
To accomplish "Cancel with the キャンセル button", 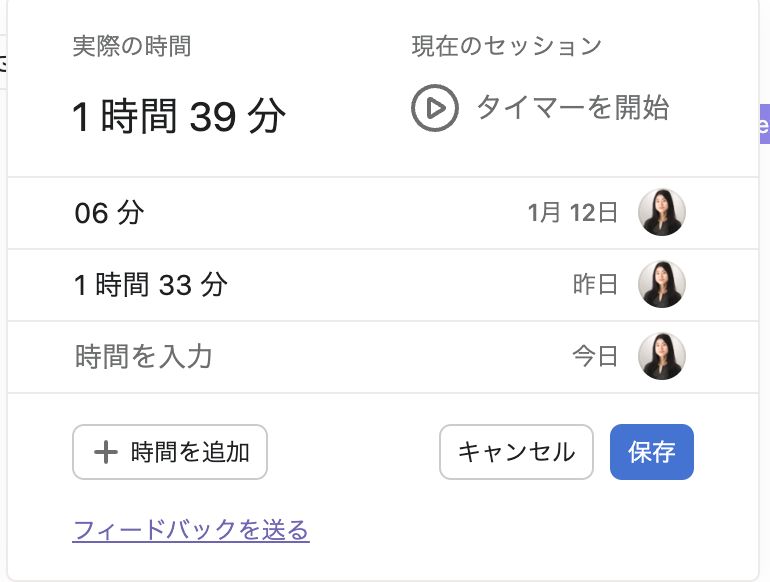I will pyautogui.click(x=516, y=452).
